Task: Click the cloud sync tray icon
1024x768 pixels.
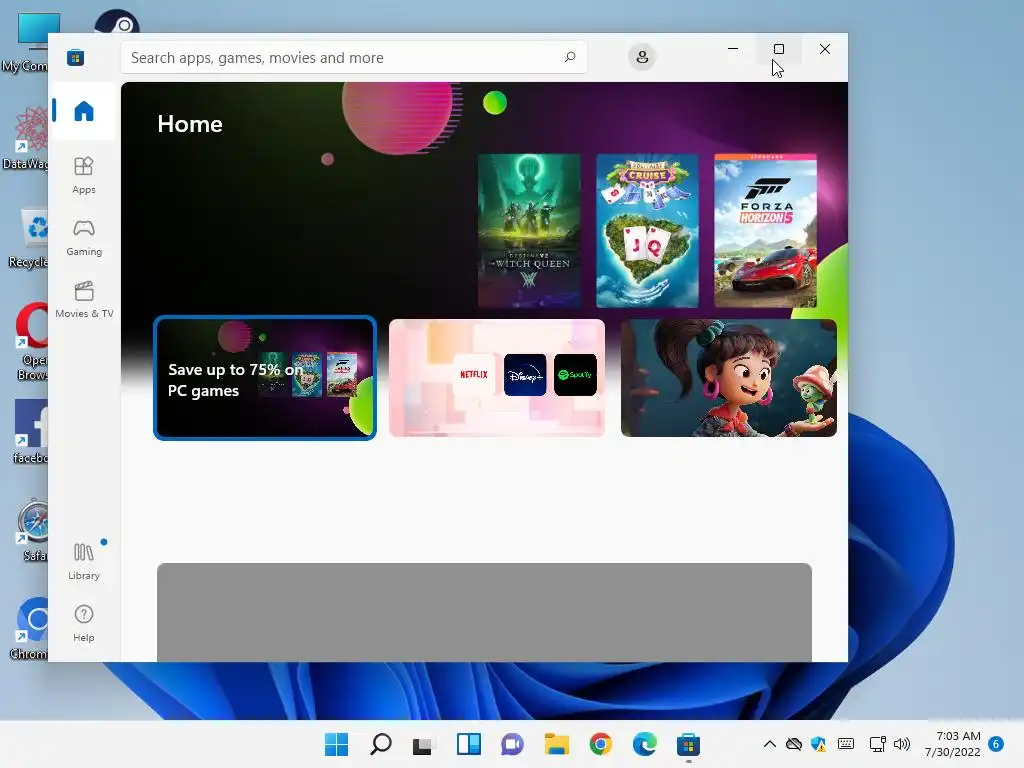Action: click(793, 744)
